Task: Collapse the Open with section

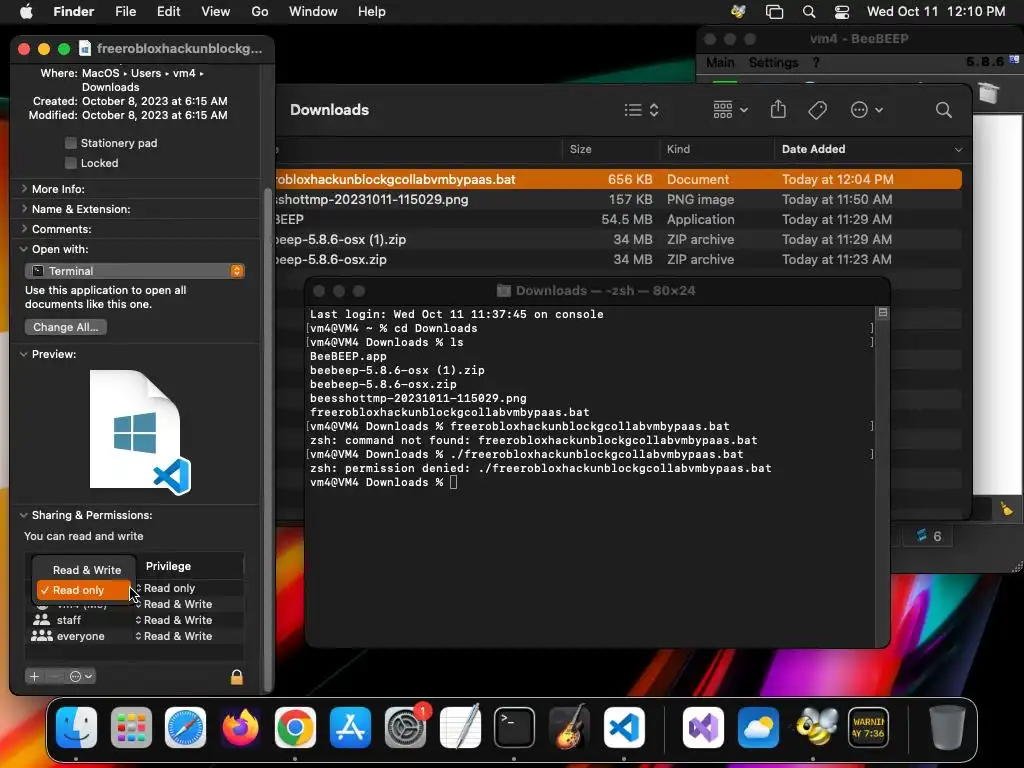Action: (x=24, y=249)
